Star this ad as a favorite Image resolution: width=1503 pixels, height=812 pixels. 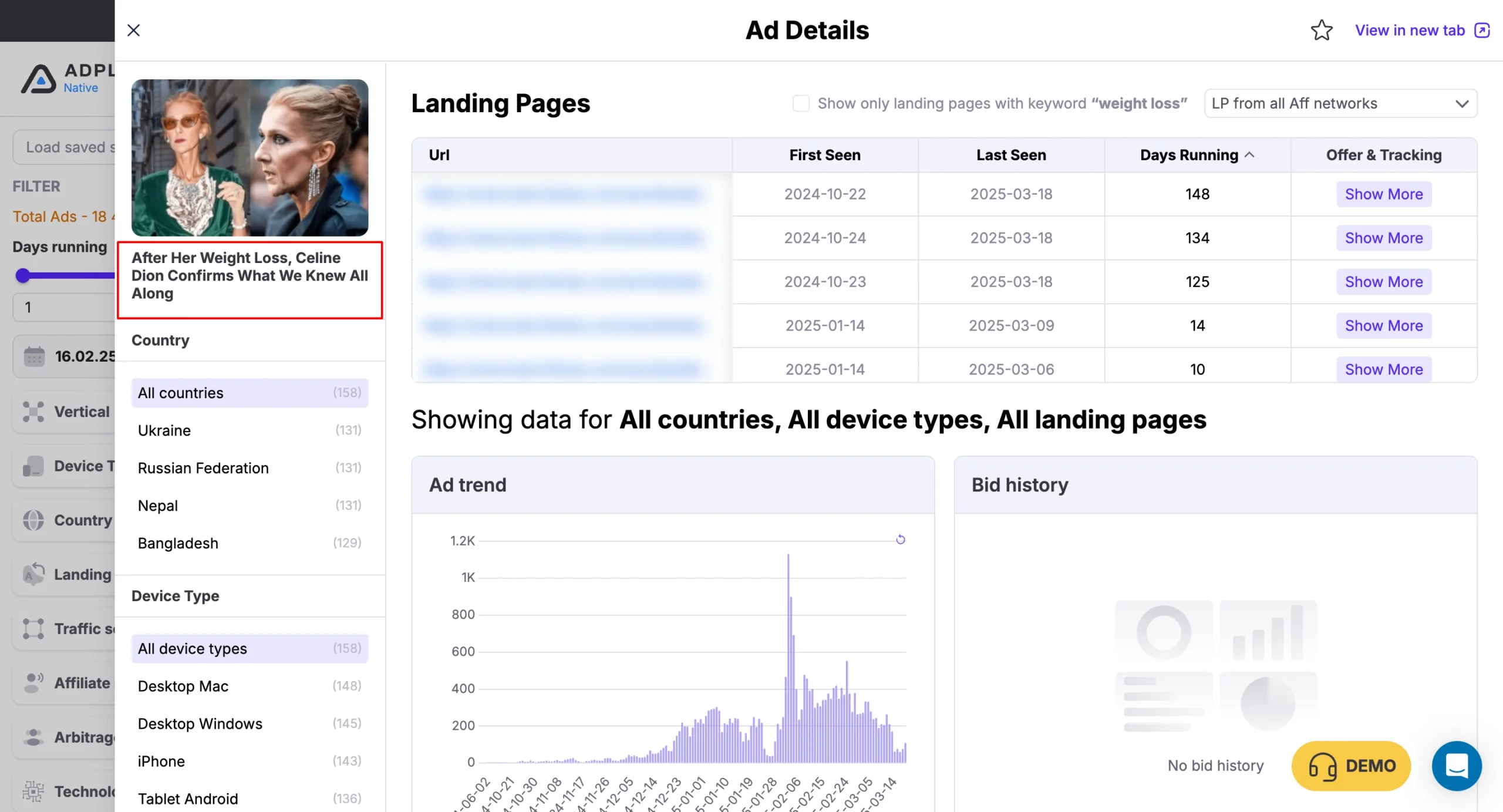click(1322, 31)
